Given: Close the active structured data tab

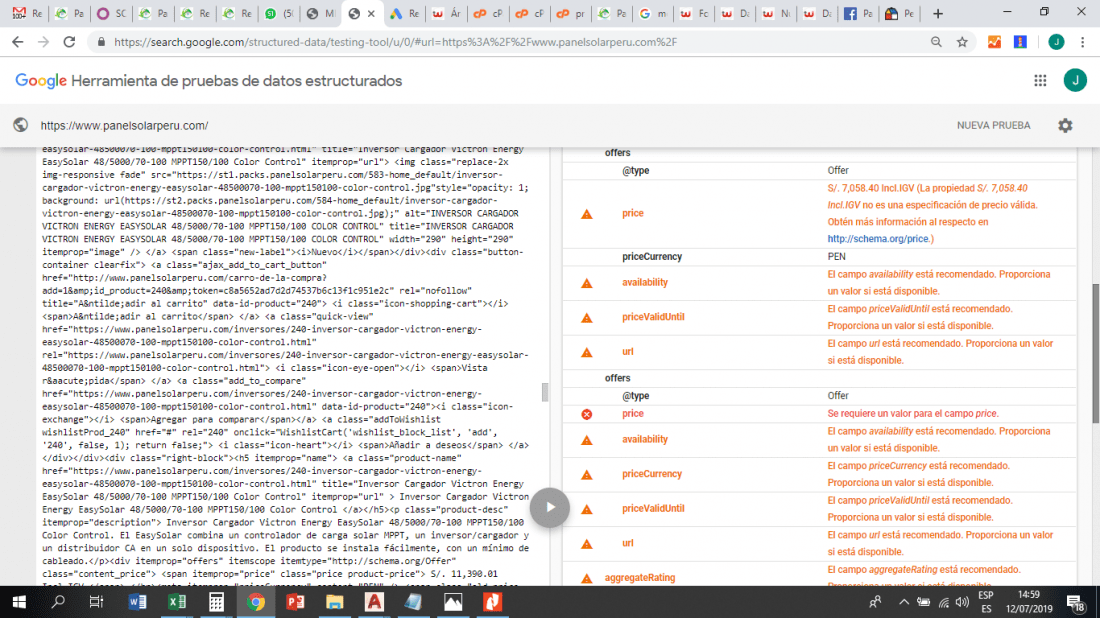Looking at the screenshot, I should pyautogui.click(x=371, y=13).
